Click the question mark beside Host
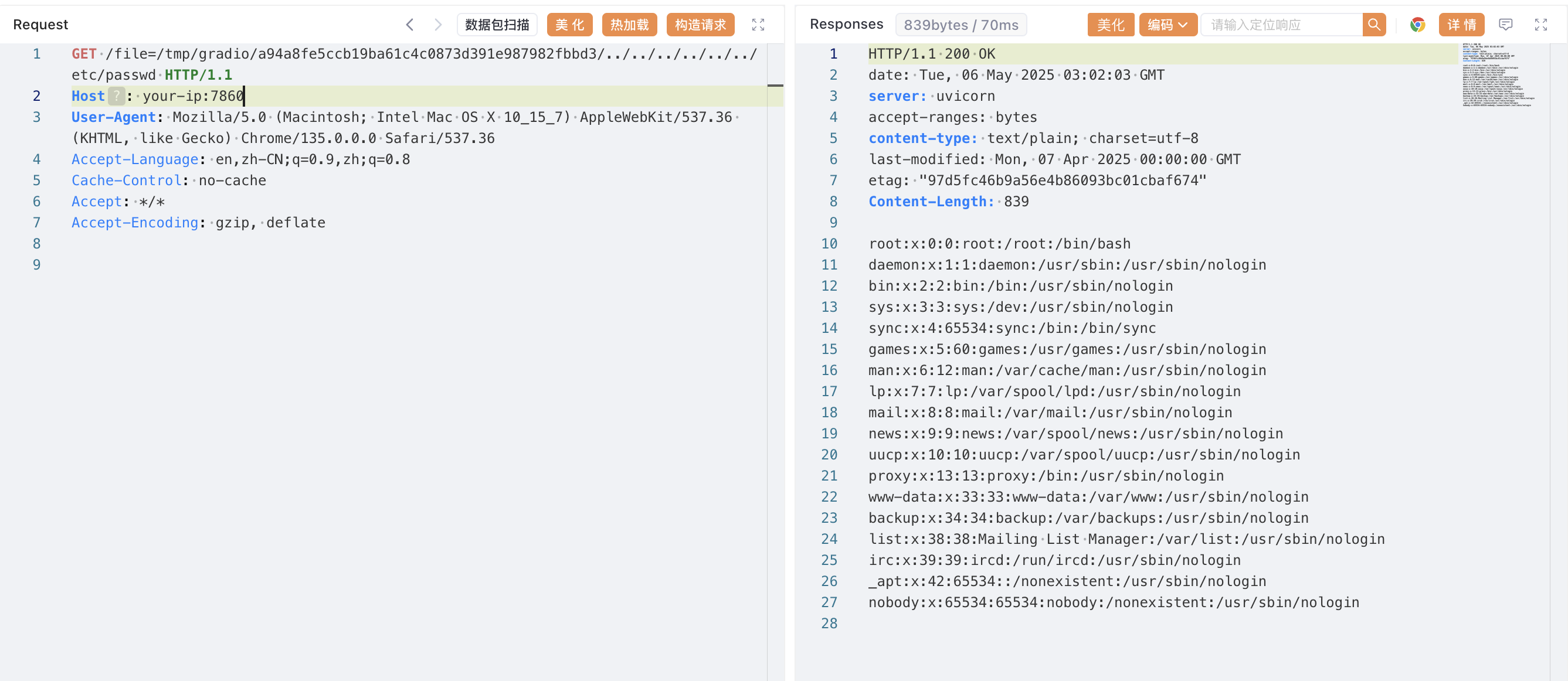 (116, 96)
